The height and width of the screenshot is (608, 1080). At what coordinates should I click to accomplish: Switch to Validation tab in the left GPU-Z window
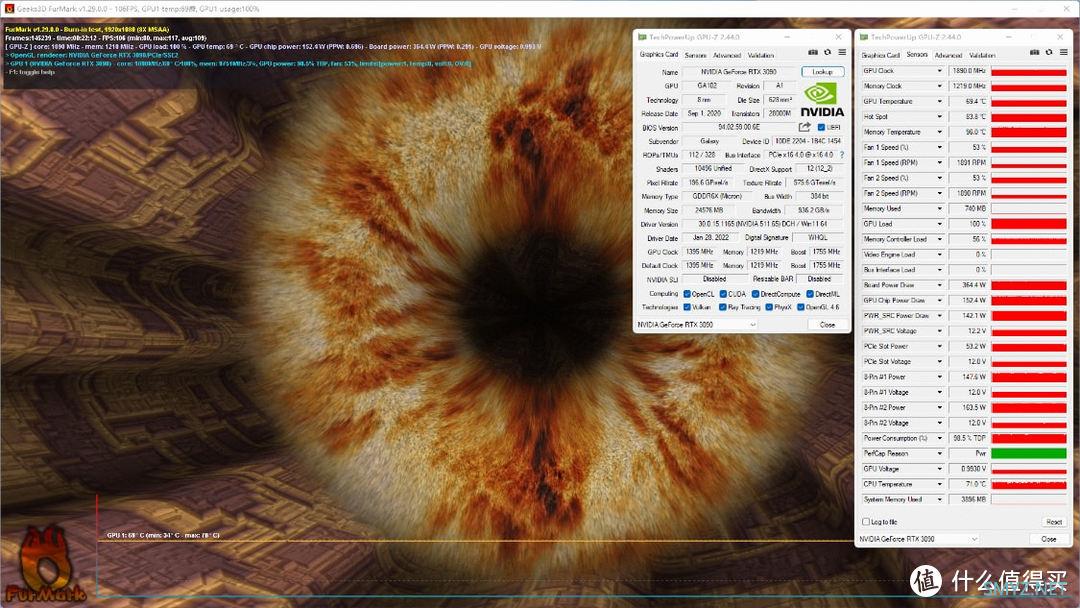click(x=760, y=55)
